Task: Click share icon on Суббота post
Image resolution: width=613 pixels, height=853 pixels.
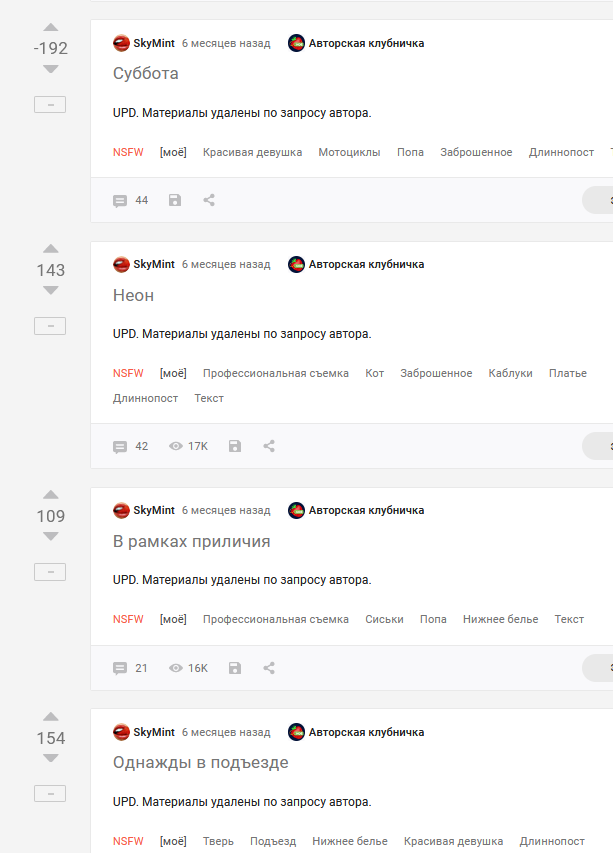Action: click(x=209, y=200)
